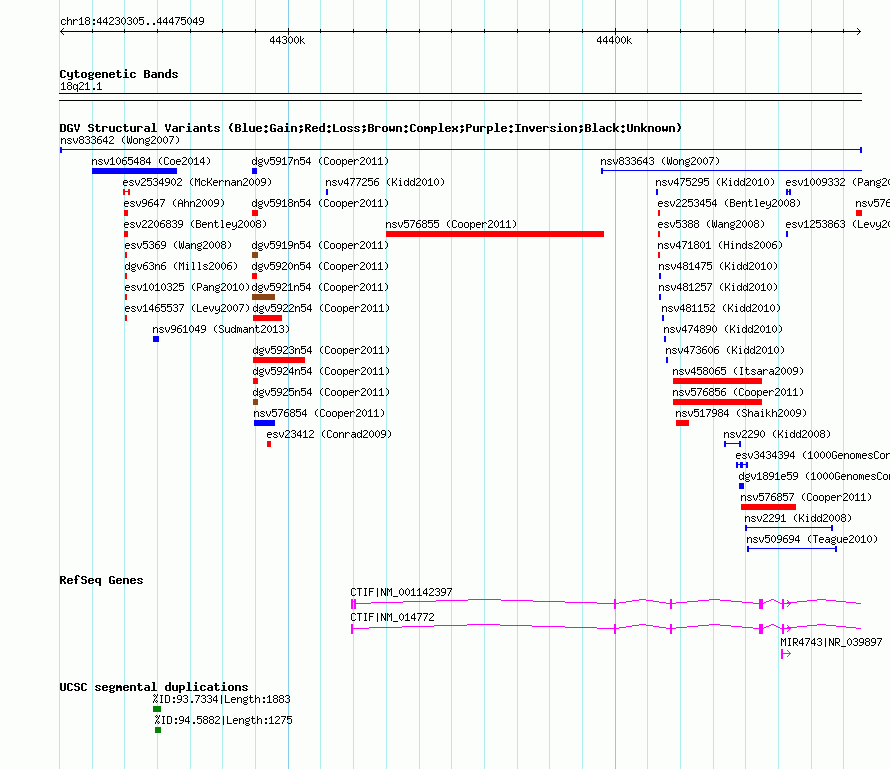Open CTIF|NM_001142397 gene label

[401, 592]
